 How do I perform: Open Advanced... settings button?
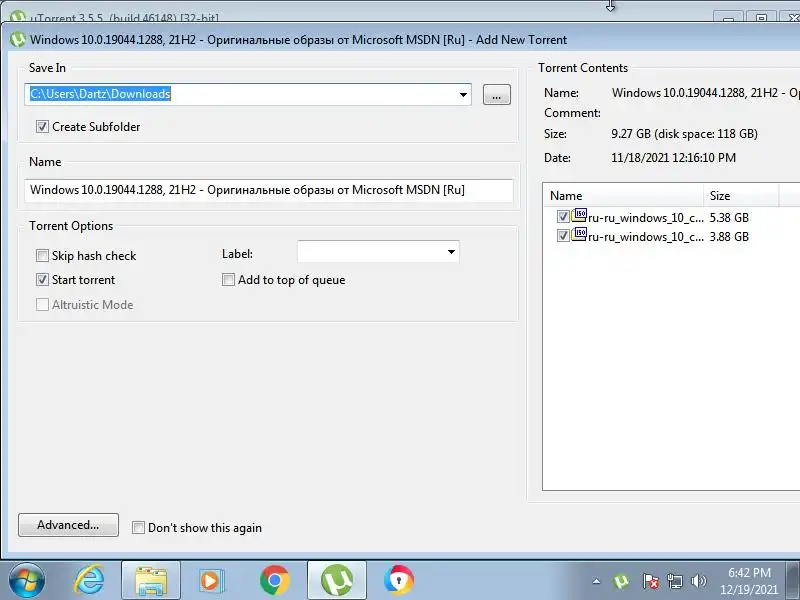pos(68,525)
